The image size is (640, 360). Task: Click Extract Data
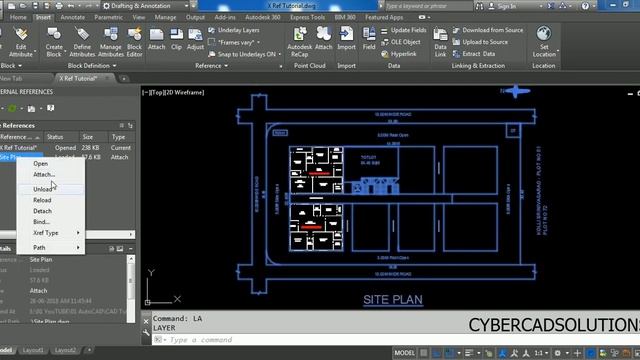point(474,54)
